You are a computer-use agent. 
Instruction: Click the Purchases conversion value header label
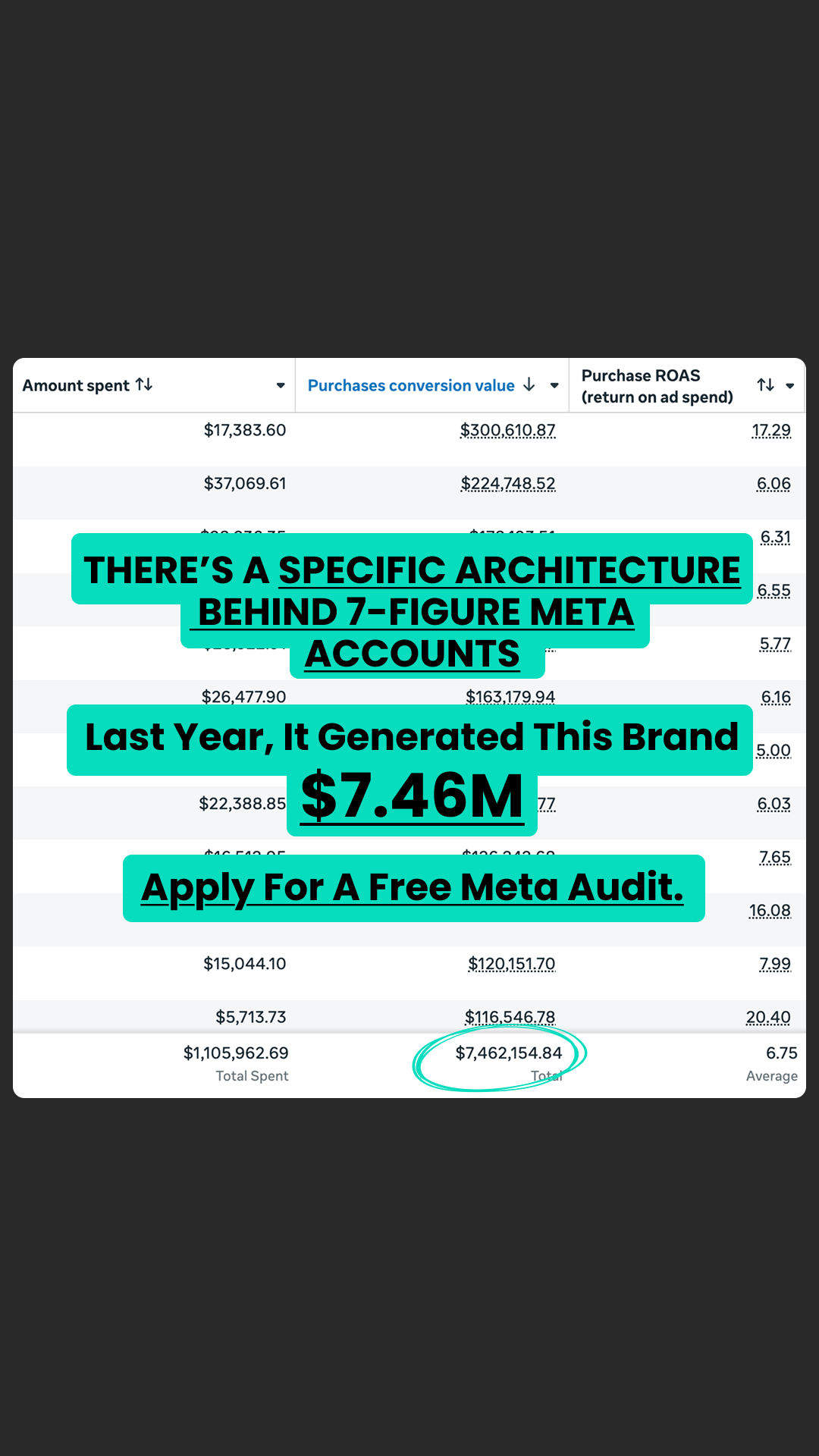point(411,385)
